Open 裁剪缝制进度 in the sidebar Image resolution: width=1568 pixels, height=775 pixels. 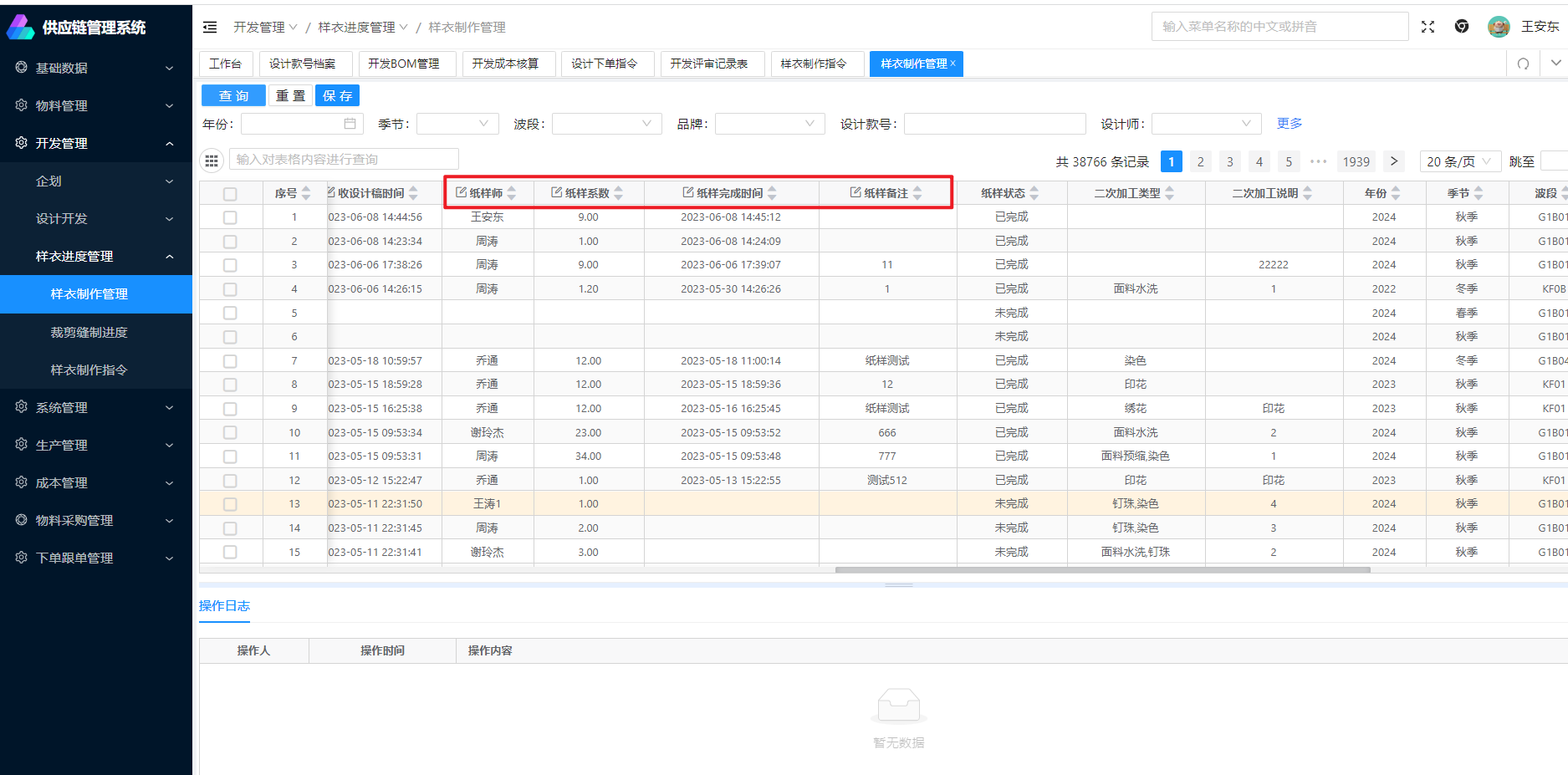pos(89,333)
